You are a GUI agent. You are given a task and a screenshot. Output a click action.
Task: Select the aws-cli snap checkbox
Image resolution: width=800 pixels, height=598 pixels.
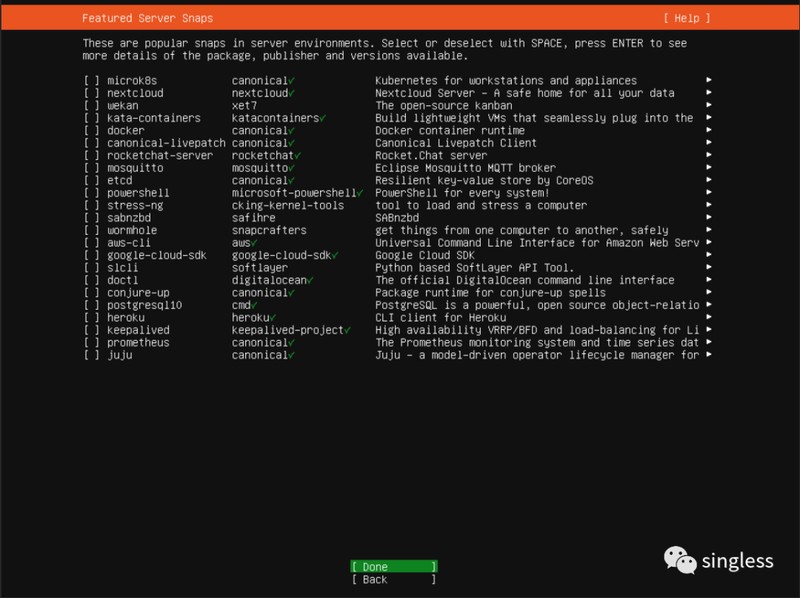(x=92, y=243)
